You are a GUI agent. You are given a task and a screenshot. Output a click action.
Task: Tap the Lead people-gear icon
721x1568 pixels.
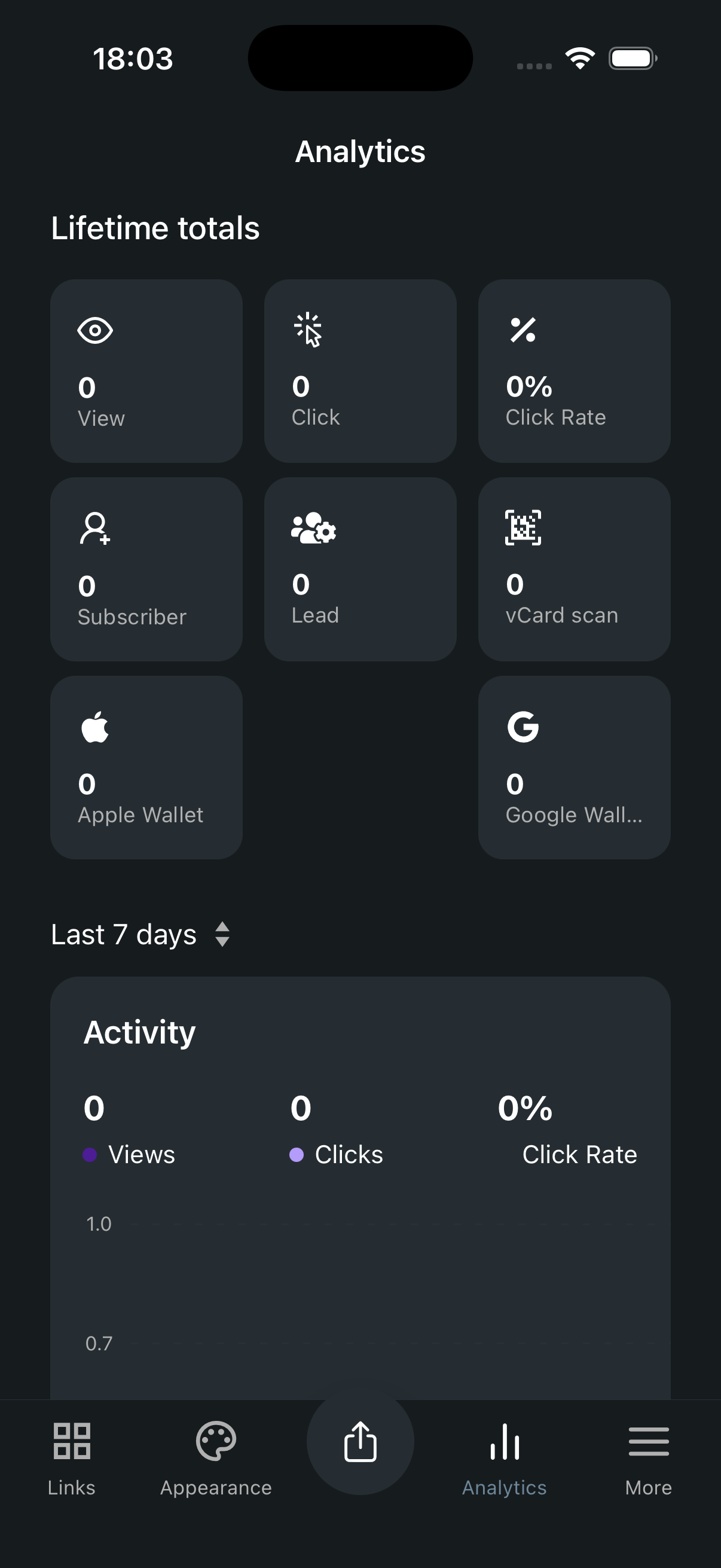(x=313, y=527)
